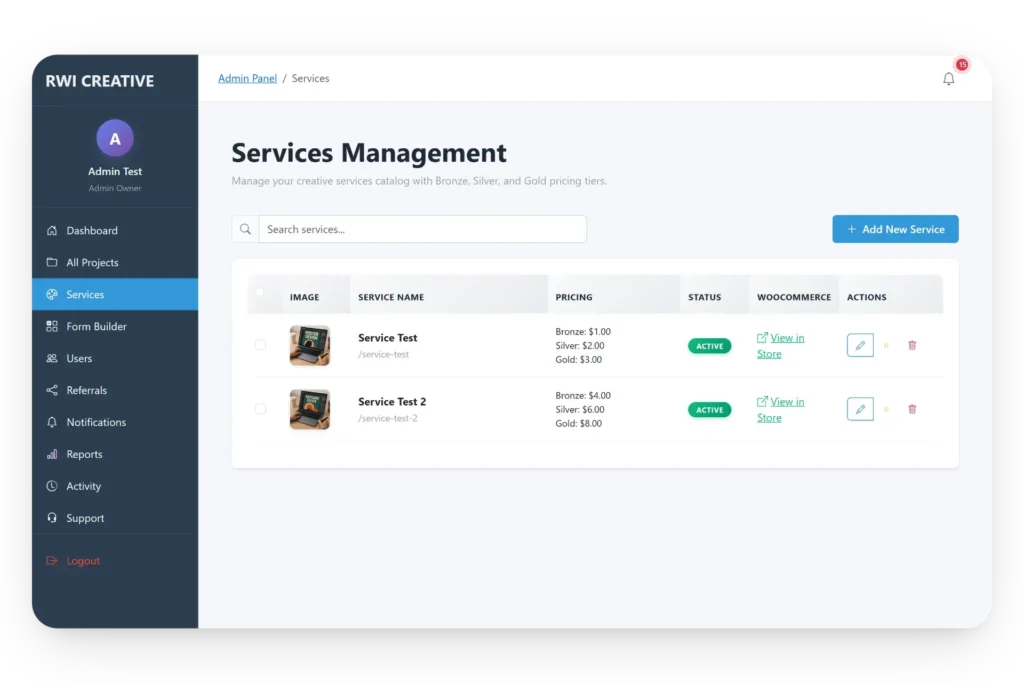
Task: Delete Service Test 2 using trash icon
Action: pos(912,409)
